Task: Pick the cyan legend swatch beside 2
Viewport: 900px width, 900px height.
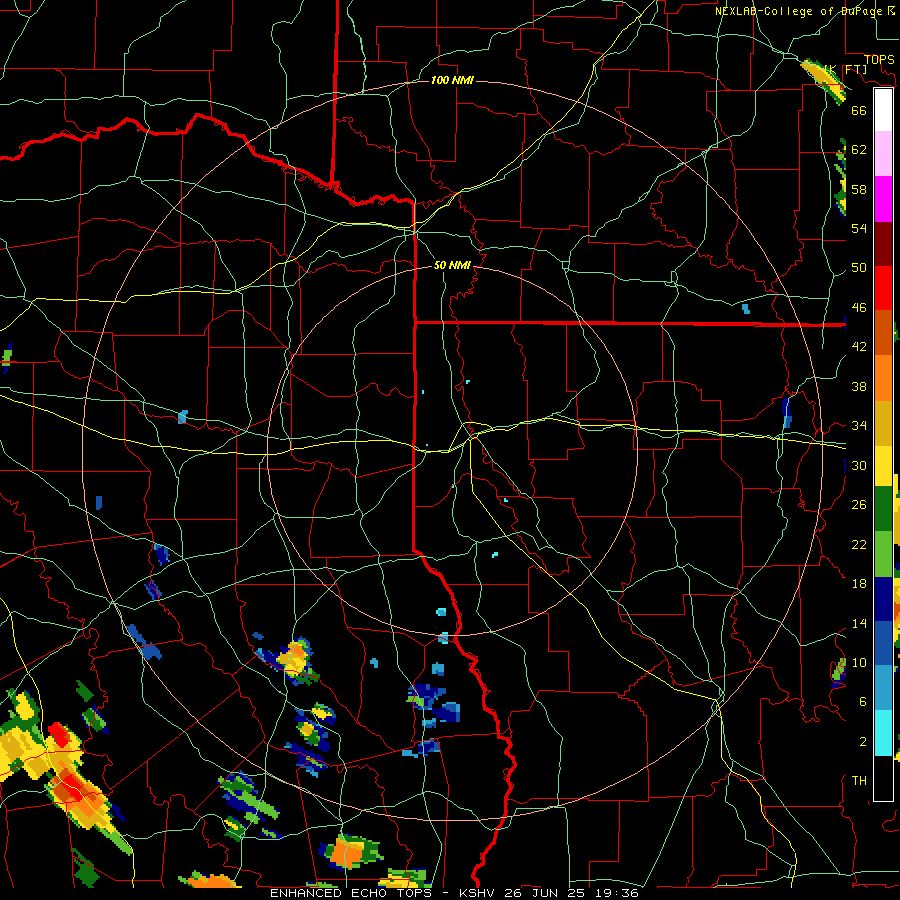Action: coord(883,732)
